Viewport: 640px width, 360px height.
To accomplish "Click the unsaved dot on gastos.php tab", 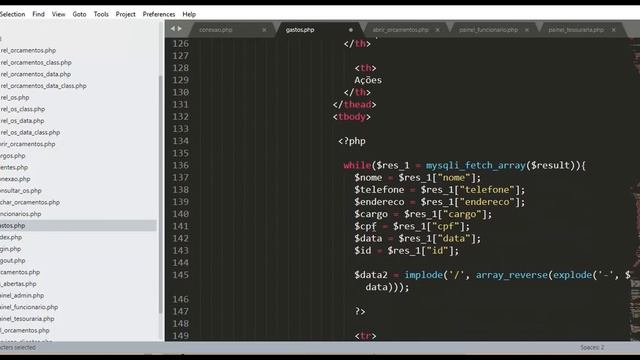I will click(x=351, y=30).
